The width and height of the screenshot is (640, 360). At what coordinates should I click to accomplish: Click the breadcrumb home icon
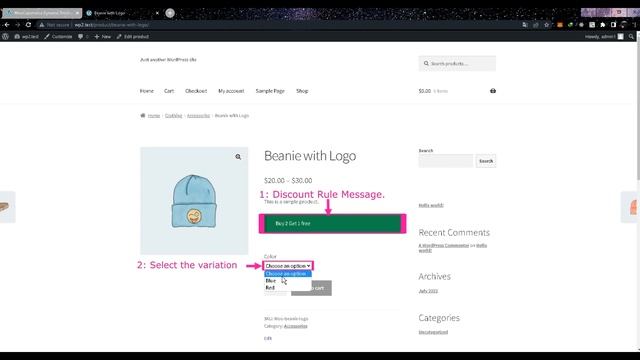click(142, 116)
